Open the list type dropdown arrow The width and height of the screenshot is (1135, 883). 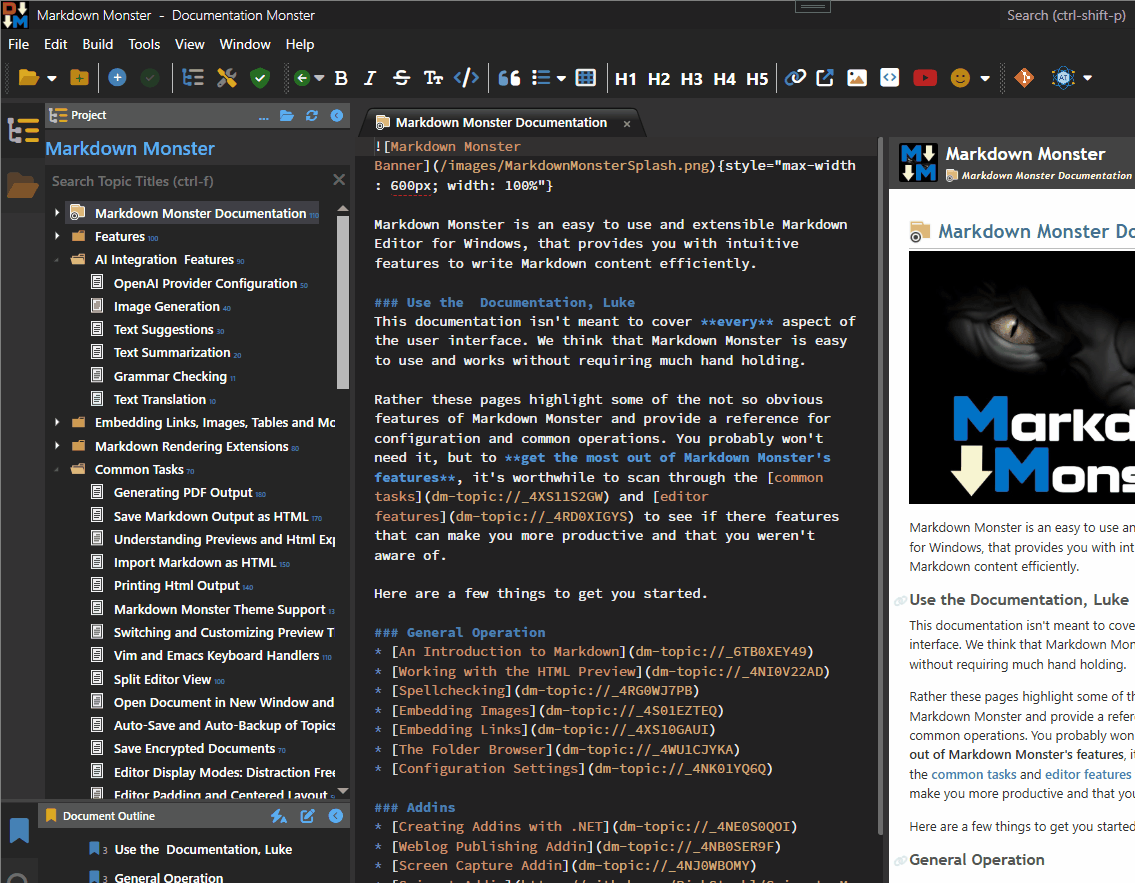[561, 78]
